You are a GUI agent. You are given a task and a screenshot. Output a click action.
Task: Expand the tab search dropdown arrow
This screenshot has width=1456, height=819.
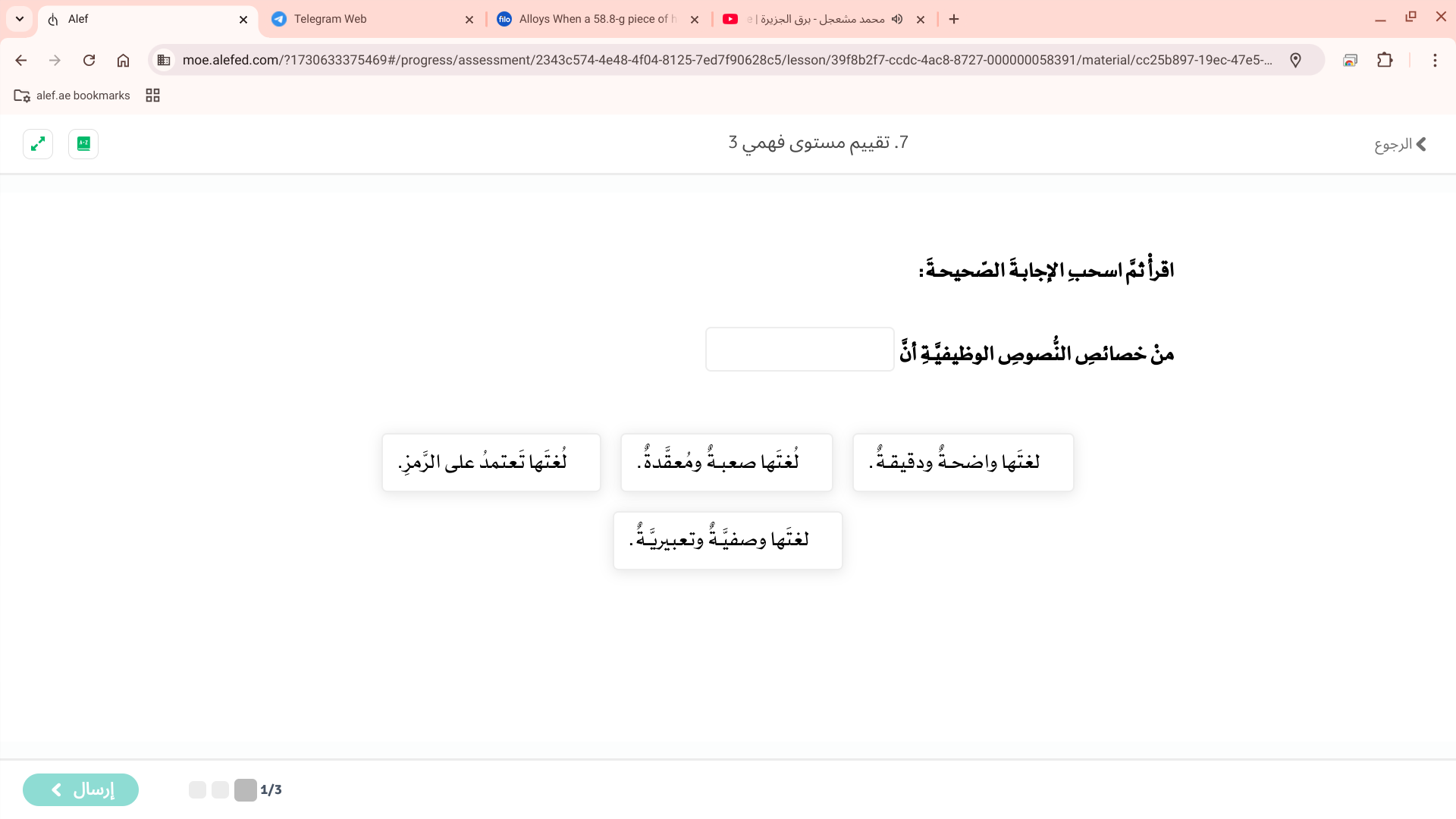coord(20,19)
